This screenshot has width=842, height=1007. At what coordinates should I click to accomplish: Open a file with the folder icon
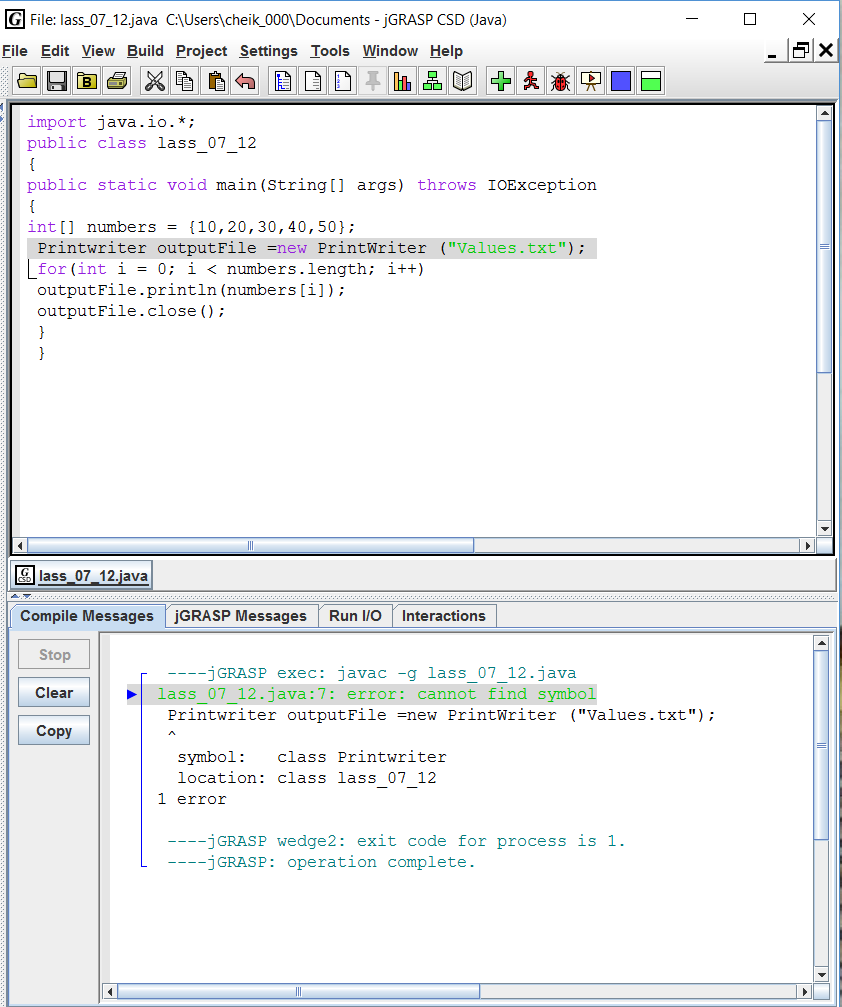[26, 81]
